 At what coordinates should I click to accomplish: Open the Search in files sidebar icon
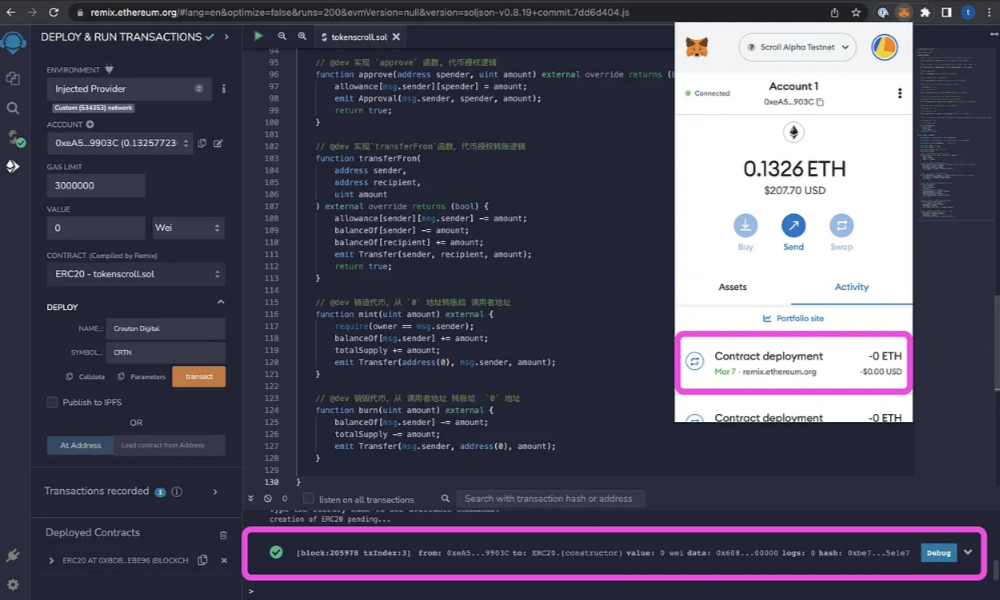pyautogui.click(x=13, y=108)
